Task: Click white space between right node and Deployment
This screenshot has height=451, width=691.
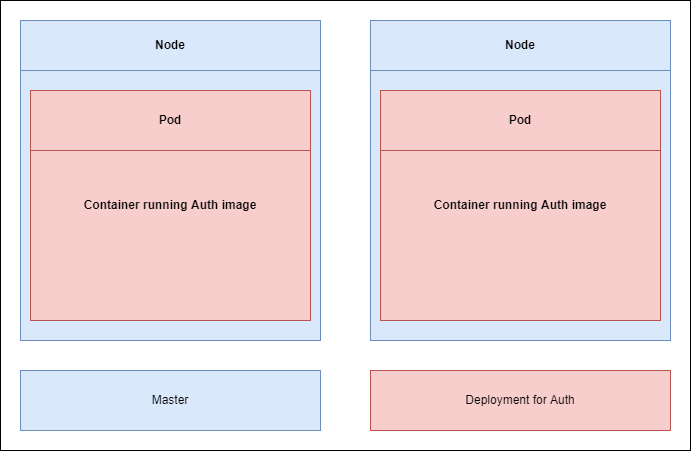Action: point(520,356)
